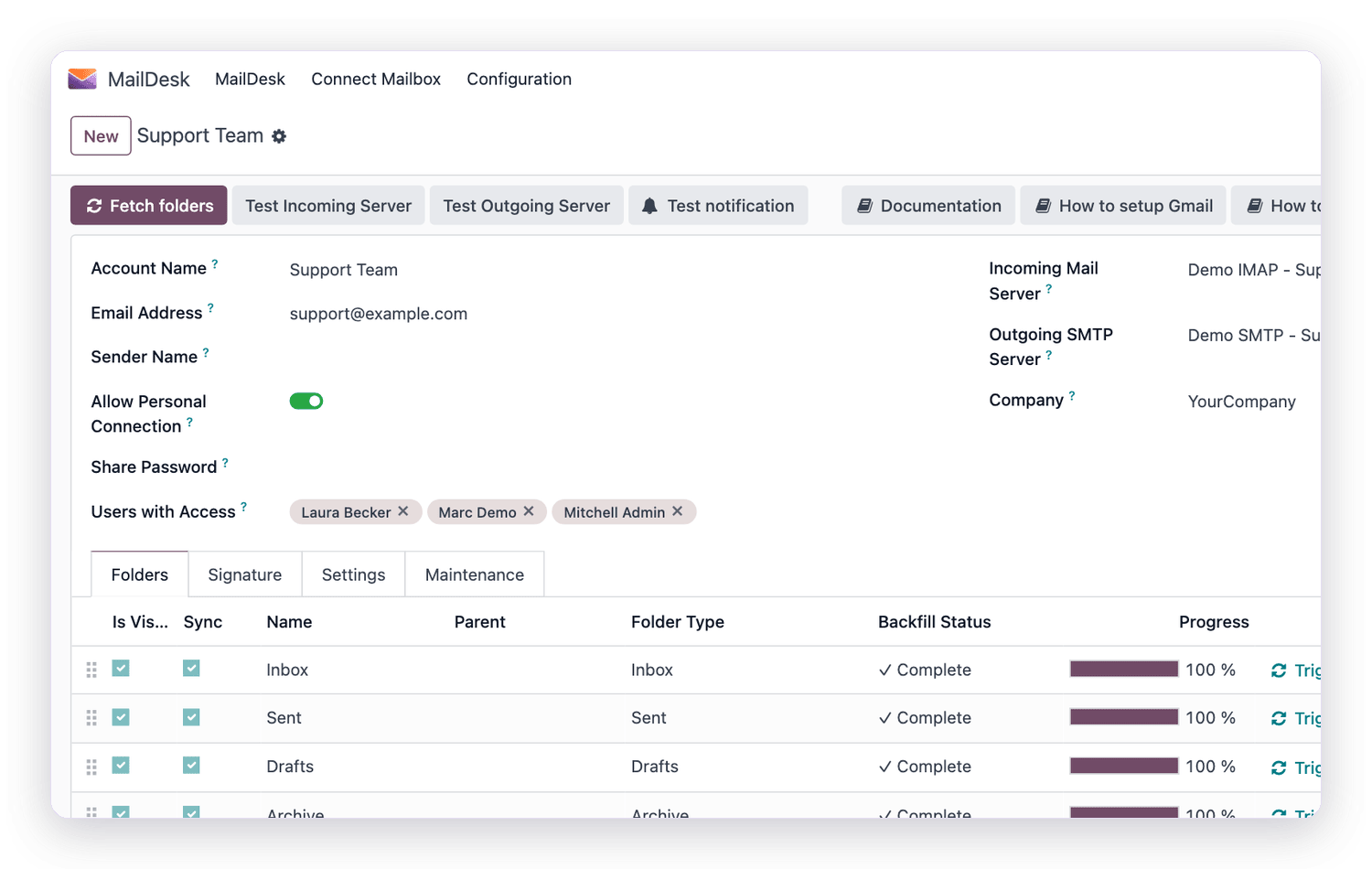Image resolution: width=1372 pixels, height=869 pixels.
Task: Uncheck Sync checkbox for Sent
Action: tap(191, 717)
